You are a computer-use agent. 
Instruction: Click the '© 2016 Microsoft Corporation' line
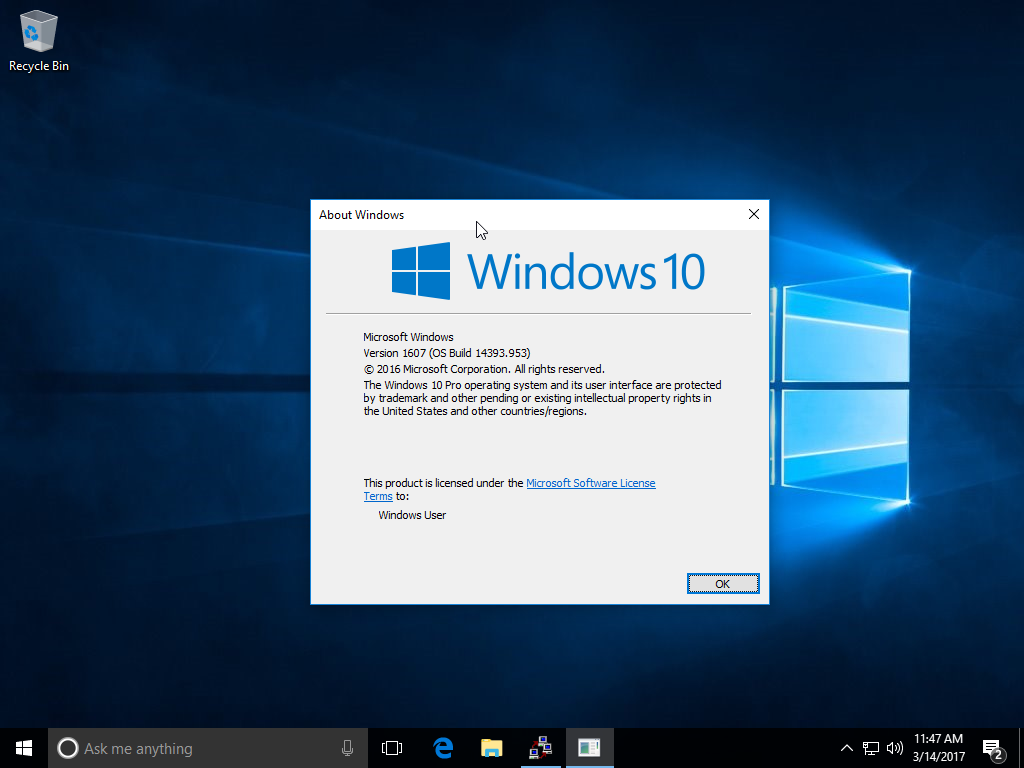(484, 369)
